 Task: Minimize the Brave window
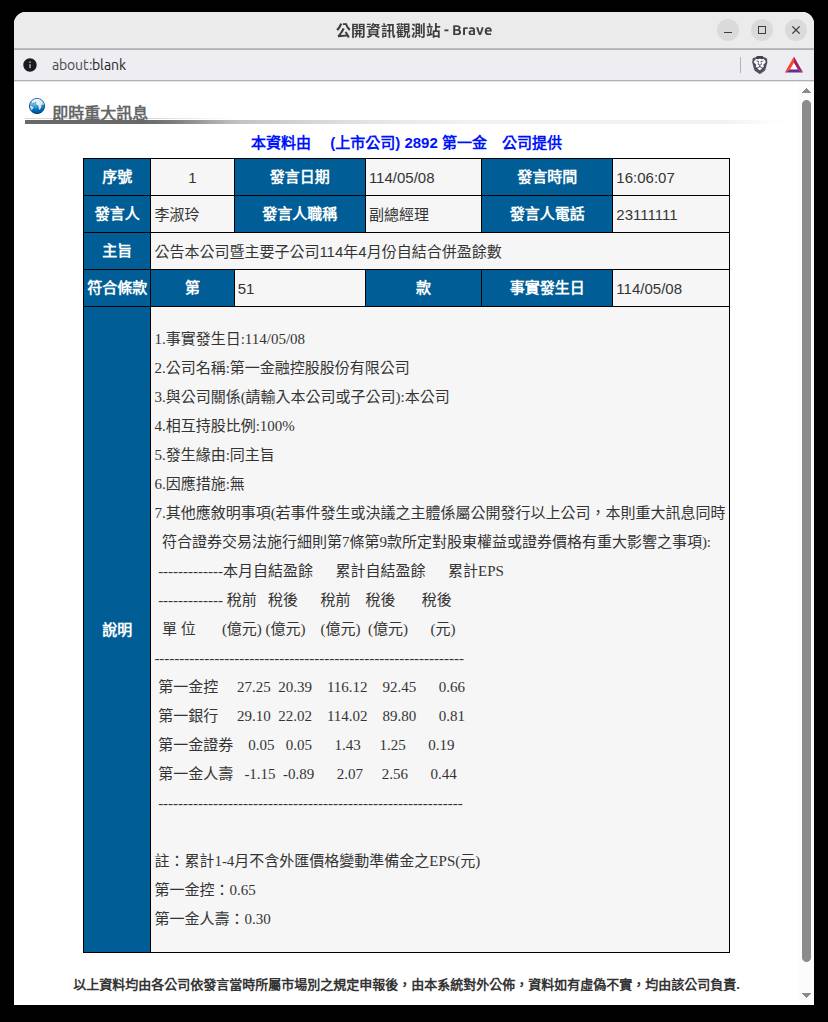tap(728, 30)
